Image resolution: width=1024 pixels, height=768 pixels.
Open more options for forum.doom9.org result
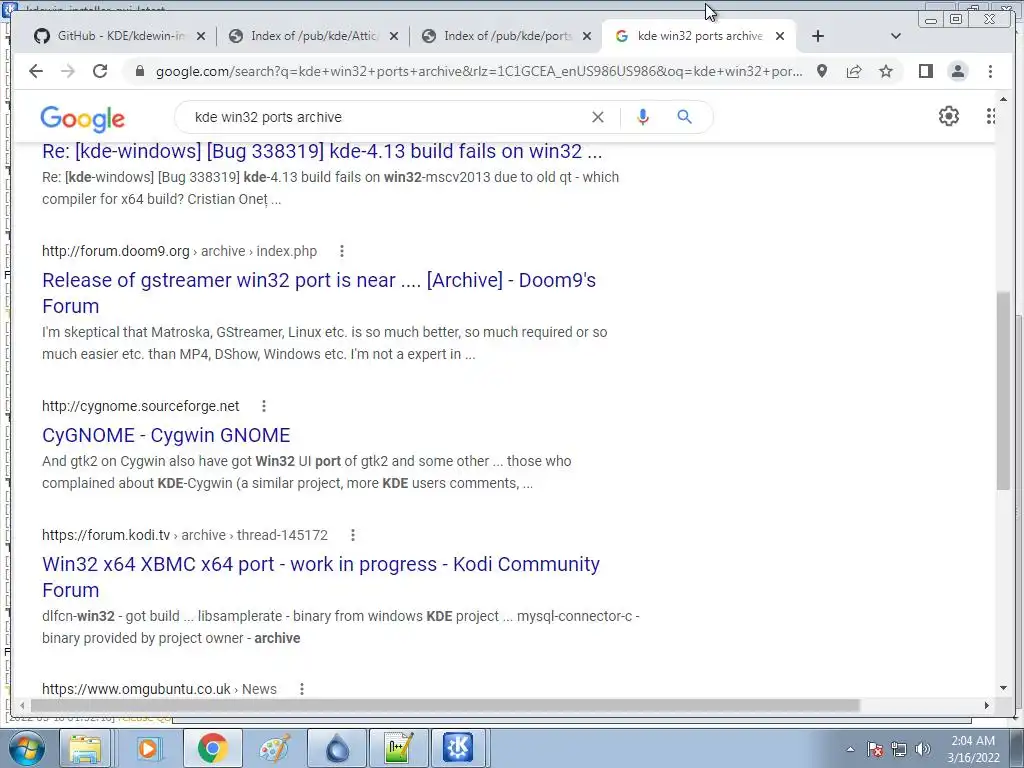coord(342,251)
